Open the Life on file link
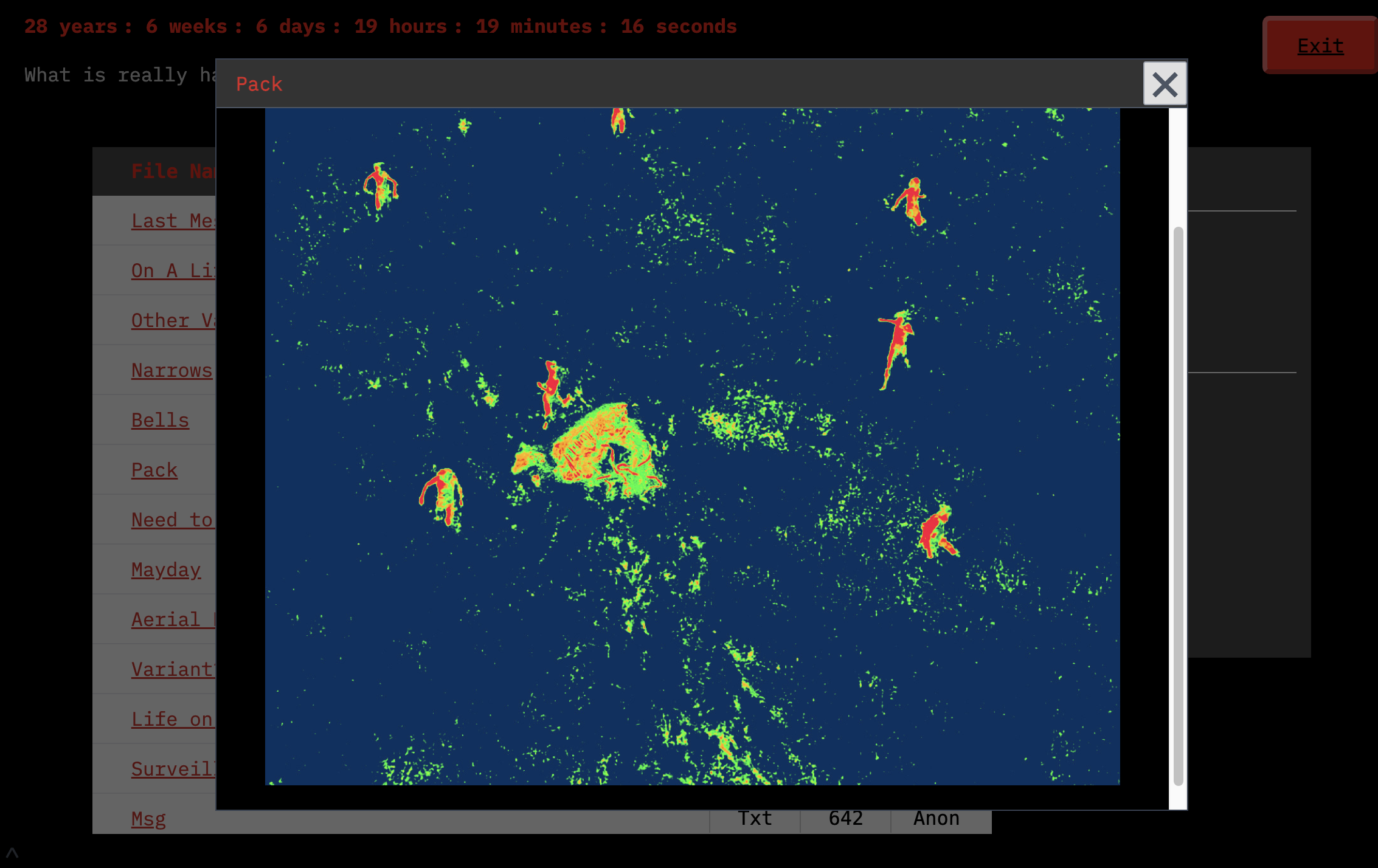The image size is (1378, 868). click(x=171, y=719)
